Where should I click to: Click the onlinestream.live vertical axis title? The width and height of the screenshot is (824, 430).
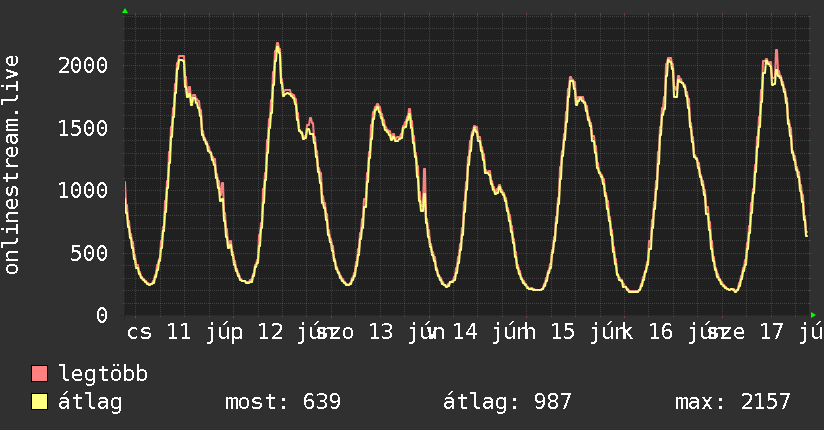(11, 165)
